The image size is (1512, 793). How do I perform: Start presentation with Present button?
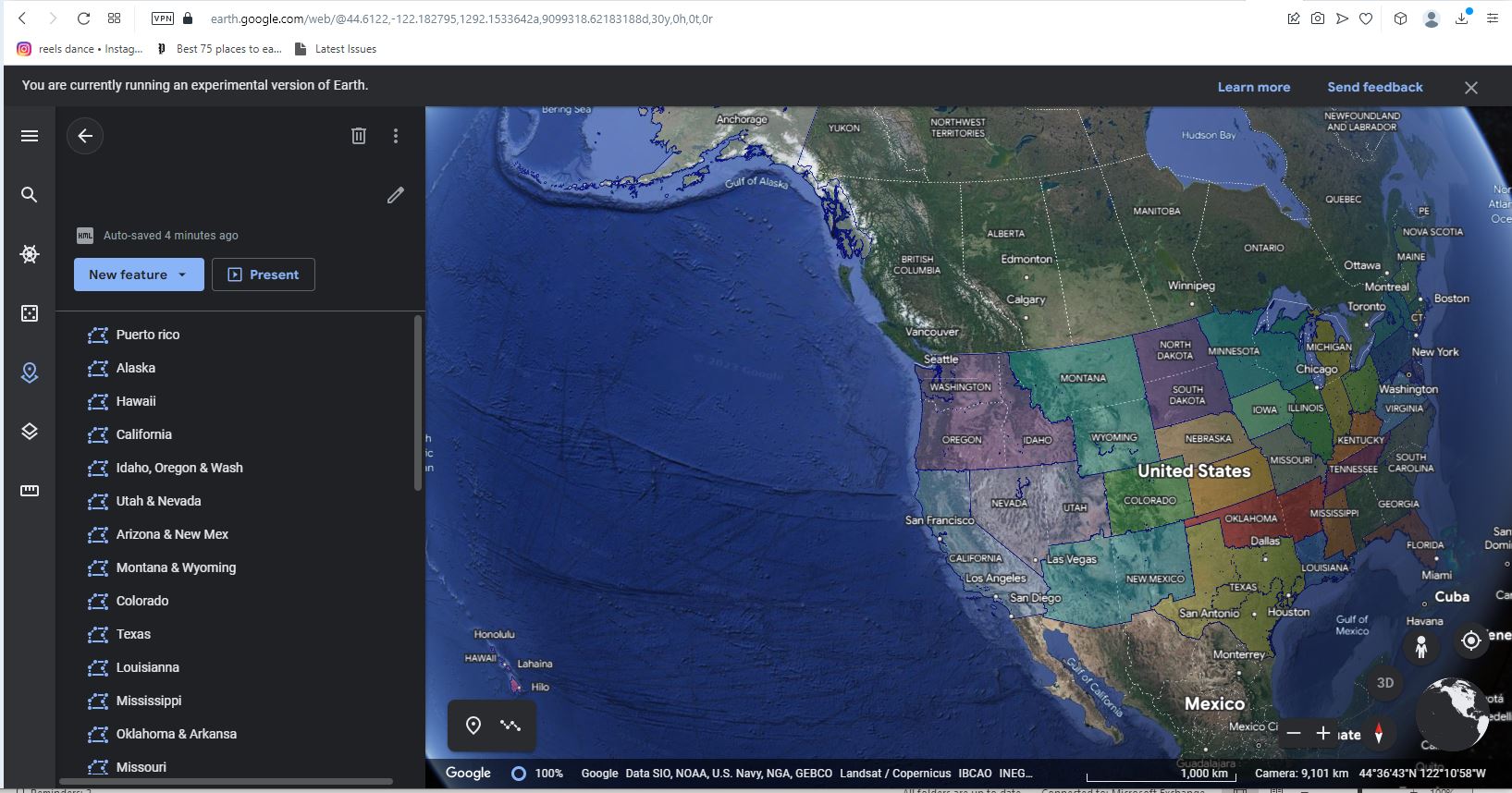coord(264,274)
